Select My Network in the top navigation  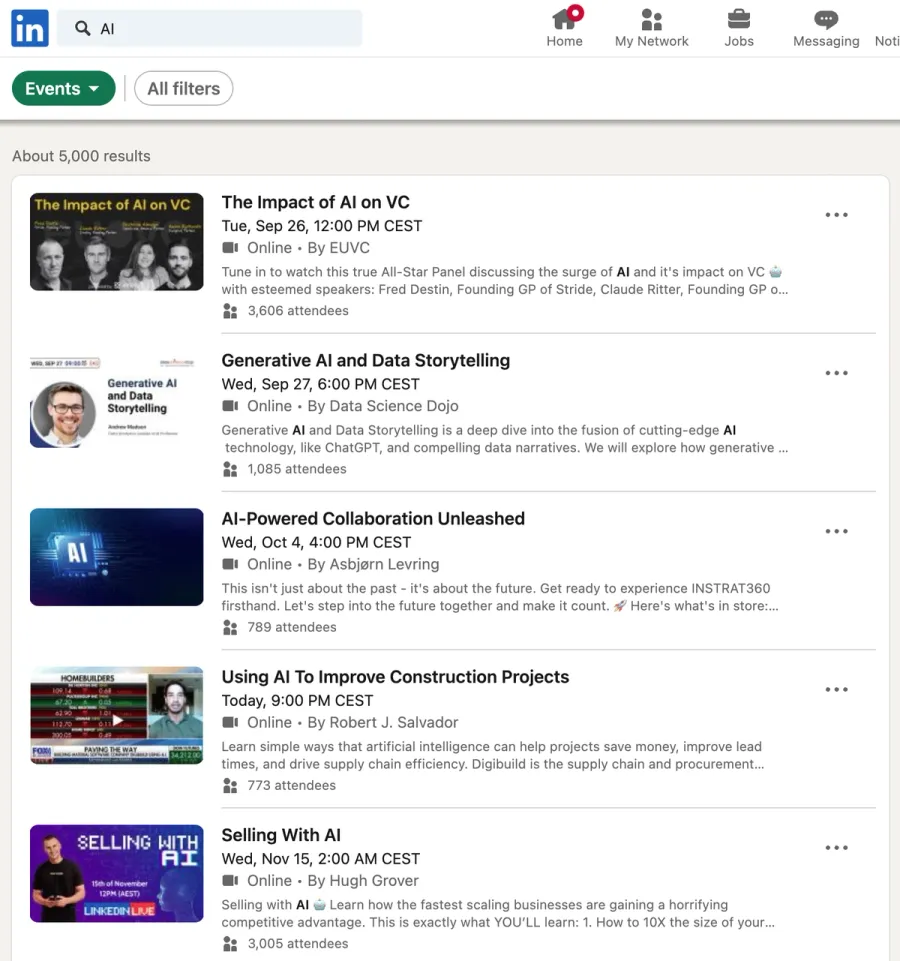point(651,27)
